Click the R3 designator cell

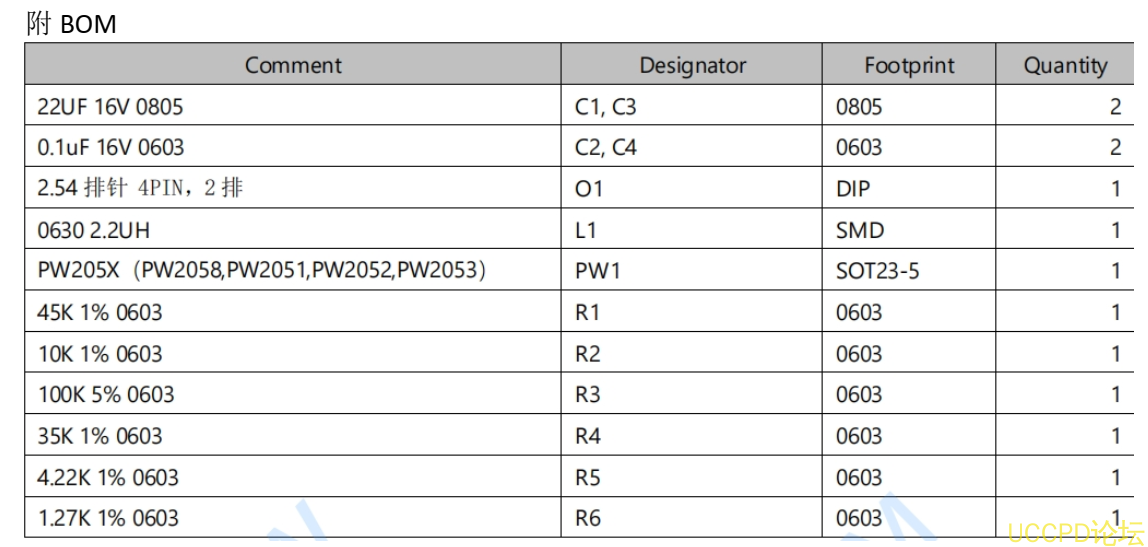(587, 395)
